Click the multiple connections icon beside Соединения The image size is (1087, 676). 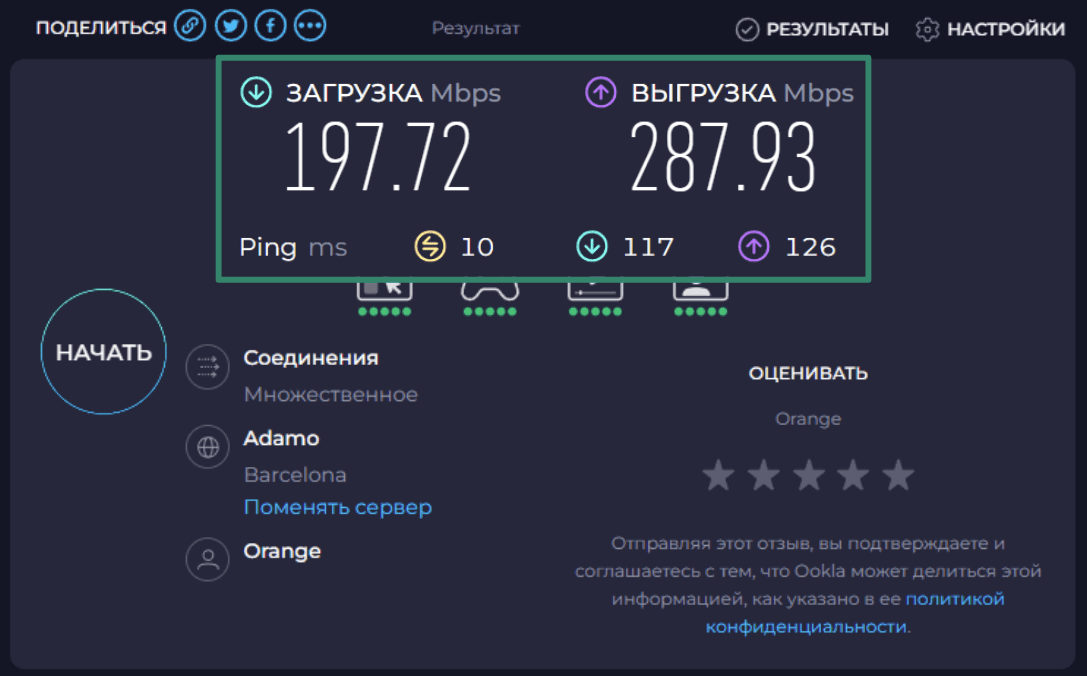point(207,367)
